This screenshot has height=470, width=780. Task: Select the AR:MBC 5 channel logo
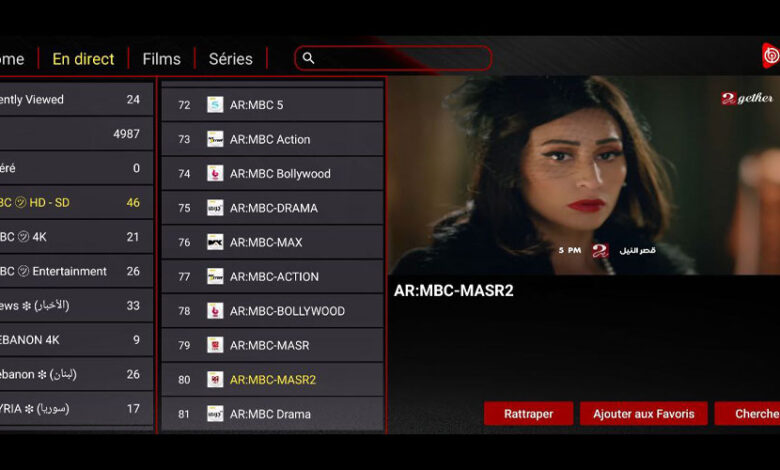click(x=215, y=105)
